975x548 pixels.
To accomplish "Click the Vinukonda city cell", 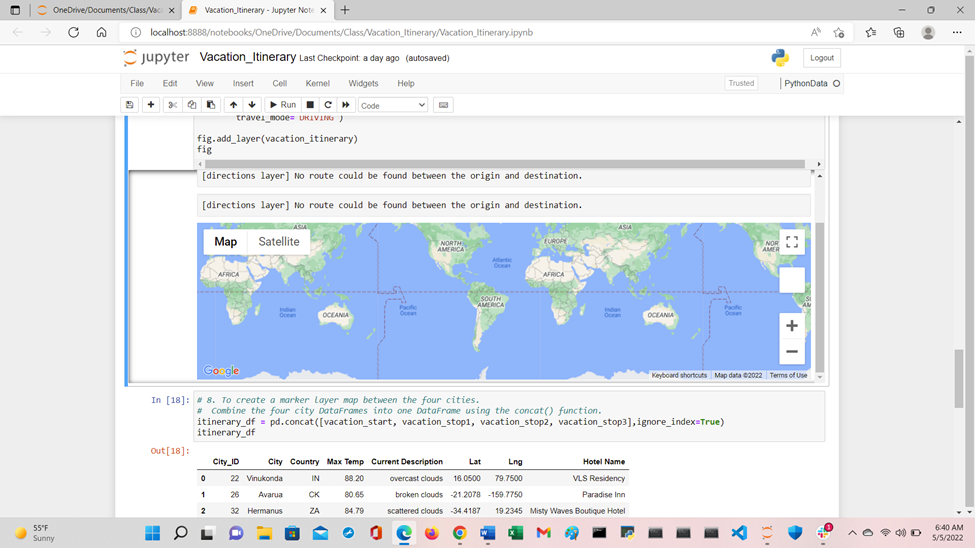I will 264,478.
